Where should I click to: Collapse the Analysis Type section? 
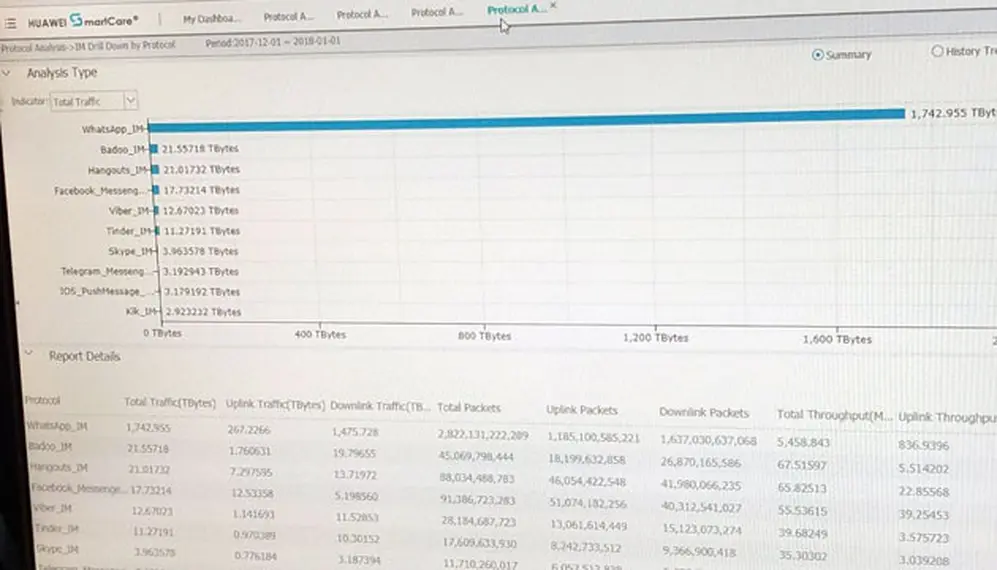point(6,73)
